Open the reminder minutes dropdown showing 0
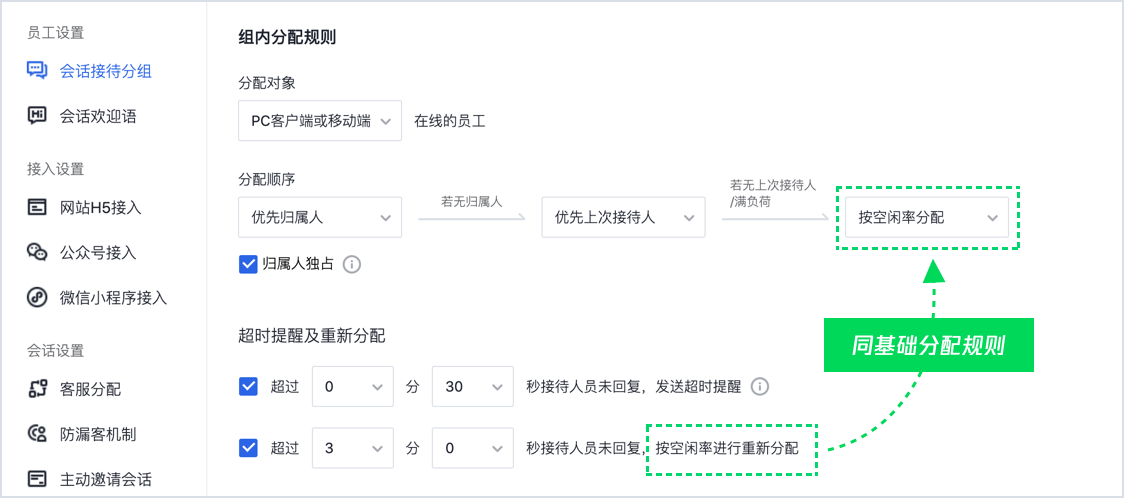Image resolution: width=1124 pixels, height=498 pixels. click(x=353, y=387)
